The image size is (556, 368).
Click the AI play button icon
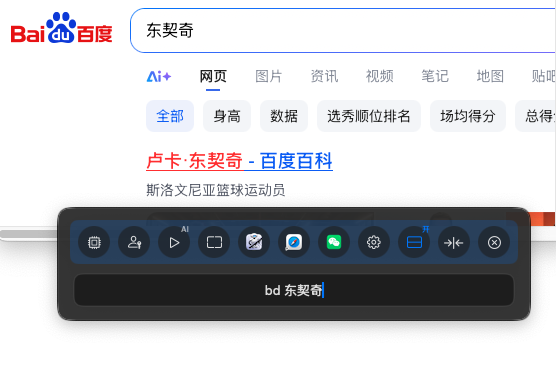174,242
